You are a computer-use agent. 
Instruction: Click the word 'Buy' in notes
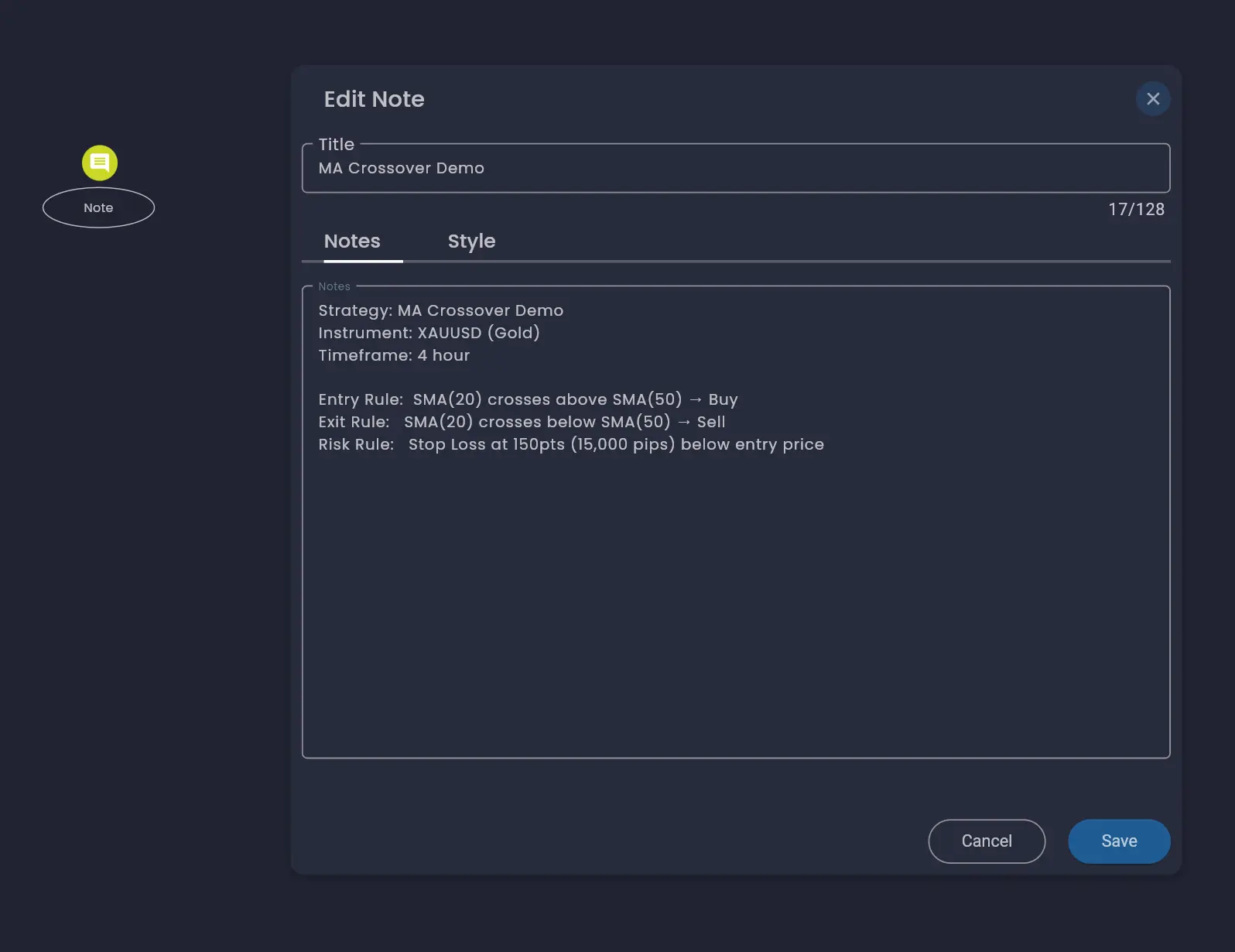coord(723,399)
